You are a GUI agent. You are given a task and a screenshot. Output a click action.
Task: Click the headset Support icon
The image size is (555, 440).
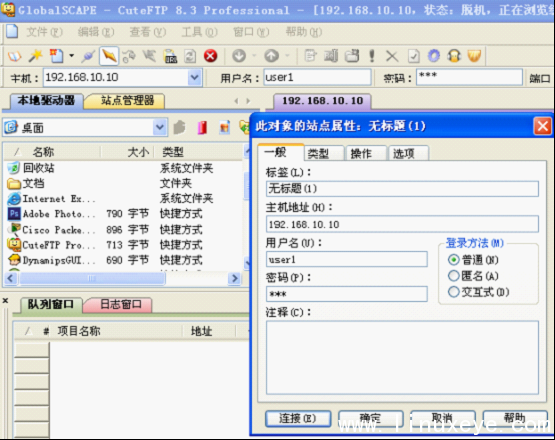tap(454, 56)
